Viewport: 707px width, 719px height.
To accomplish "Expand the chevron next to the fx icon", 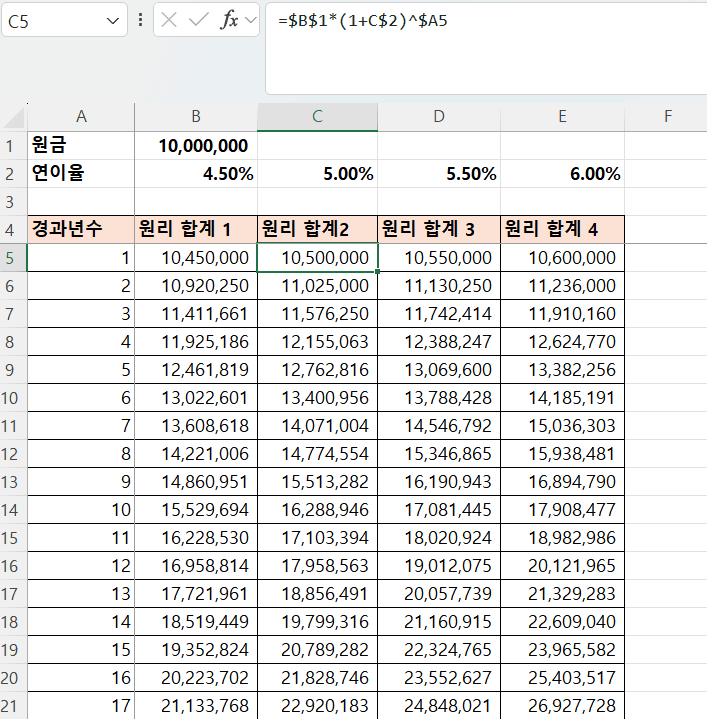I will point(250,20).
